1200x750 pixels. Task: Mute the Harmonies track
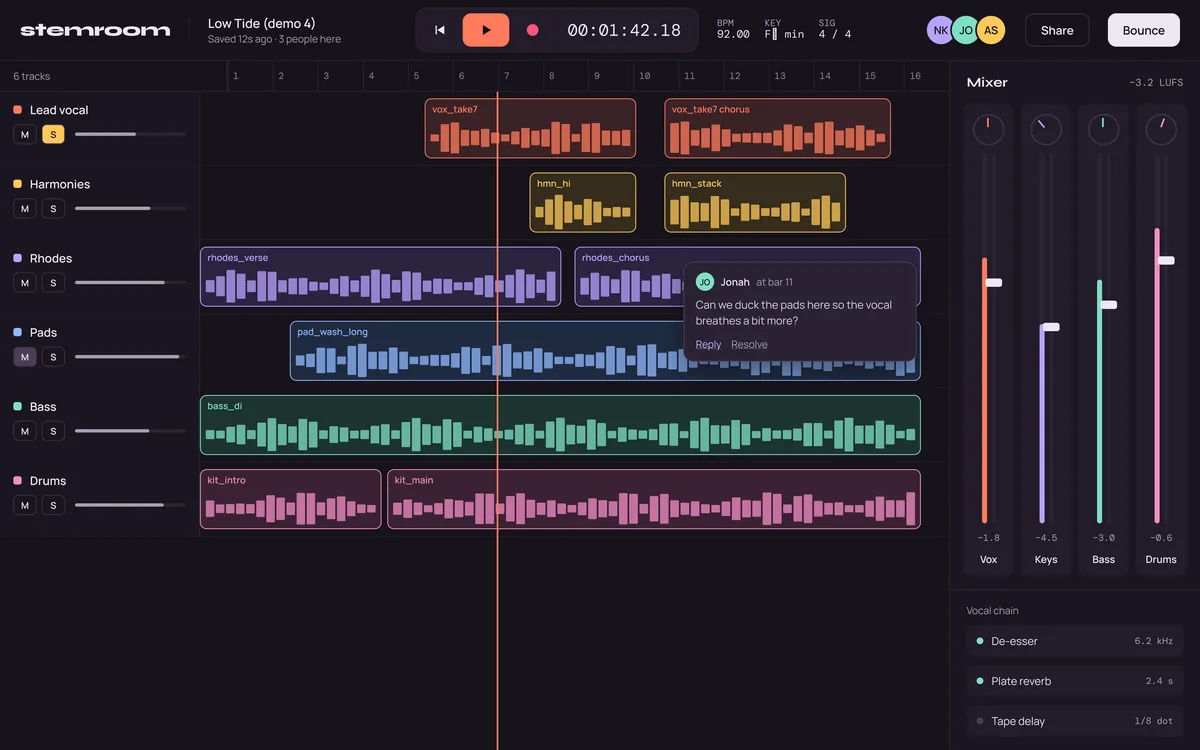25,208
